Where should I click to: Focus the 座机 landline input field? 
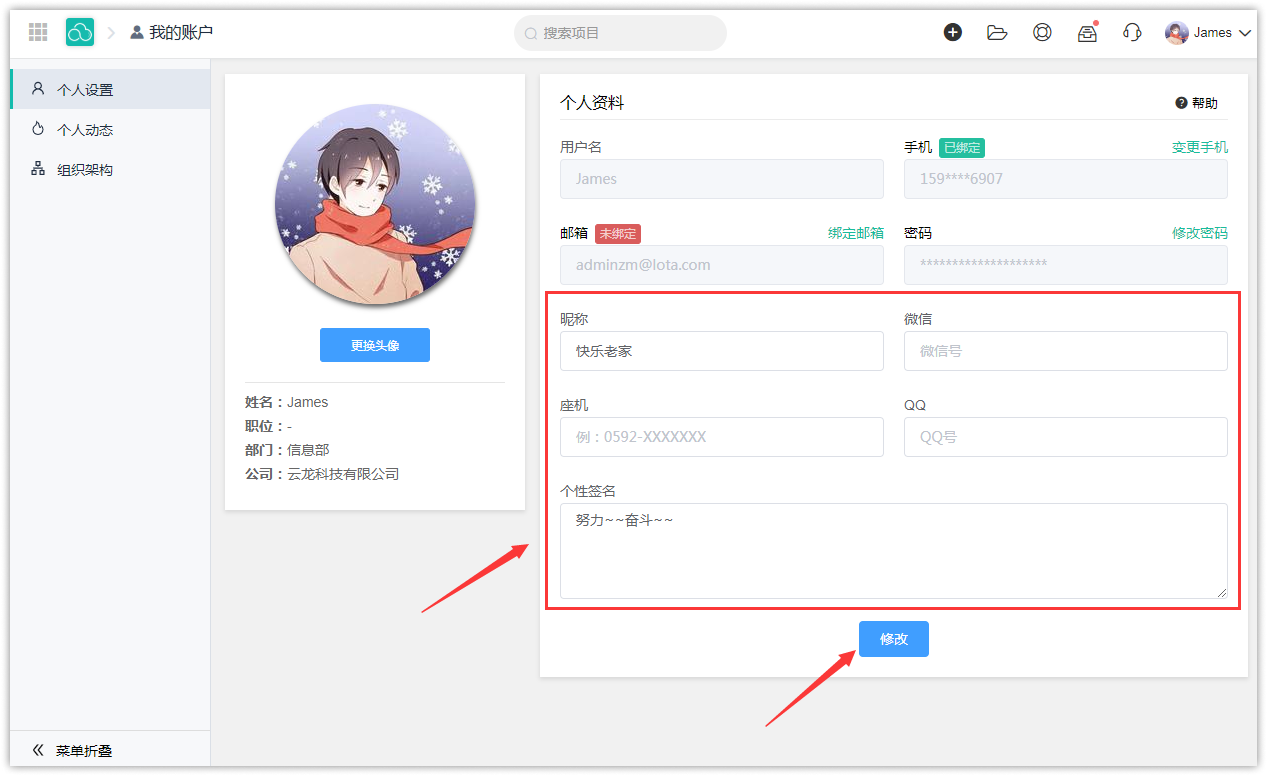722,437
